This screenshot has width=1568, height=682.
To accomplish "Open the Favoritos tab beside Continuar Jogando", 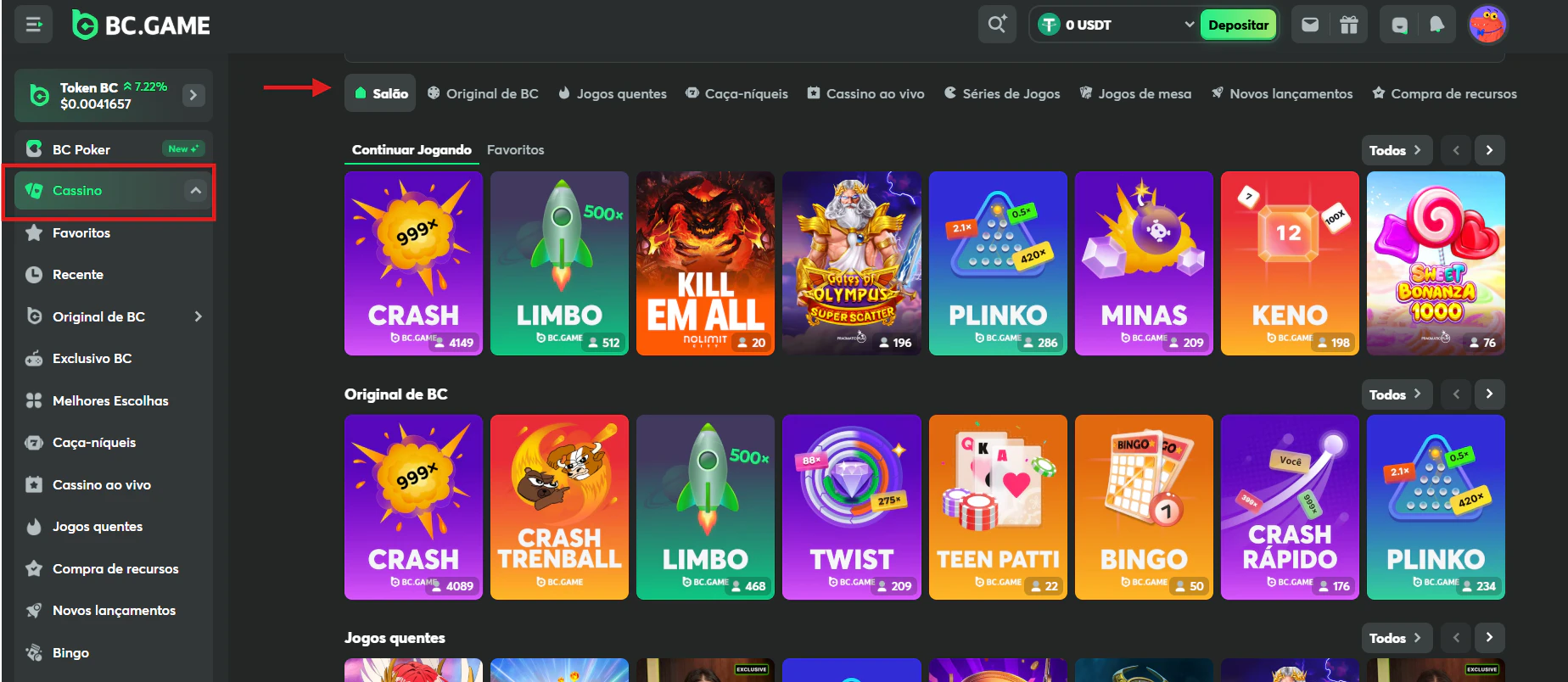I will (x=516, y=150).
